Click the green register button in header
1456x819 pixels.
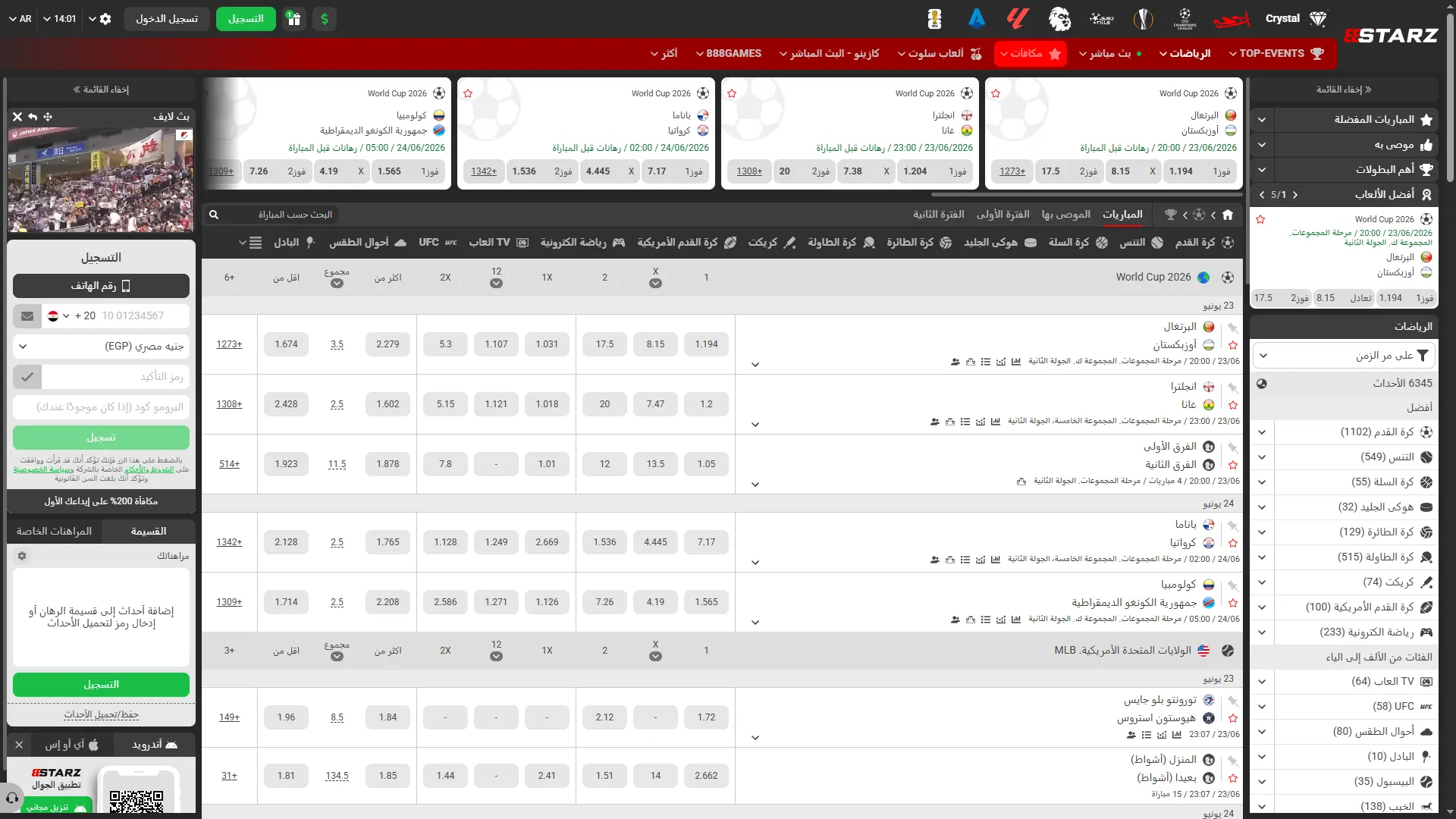tap(246, 19)
